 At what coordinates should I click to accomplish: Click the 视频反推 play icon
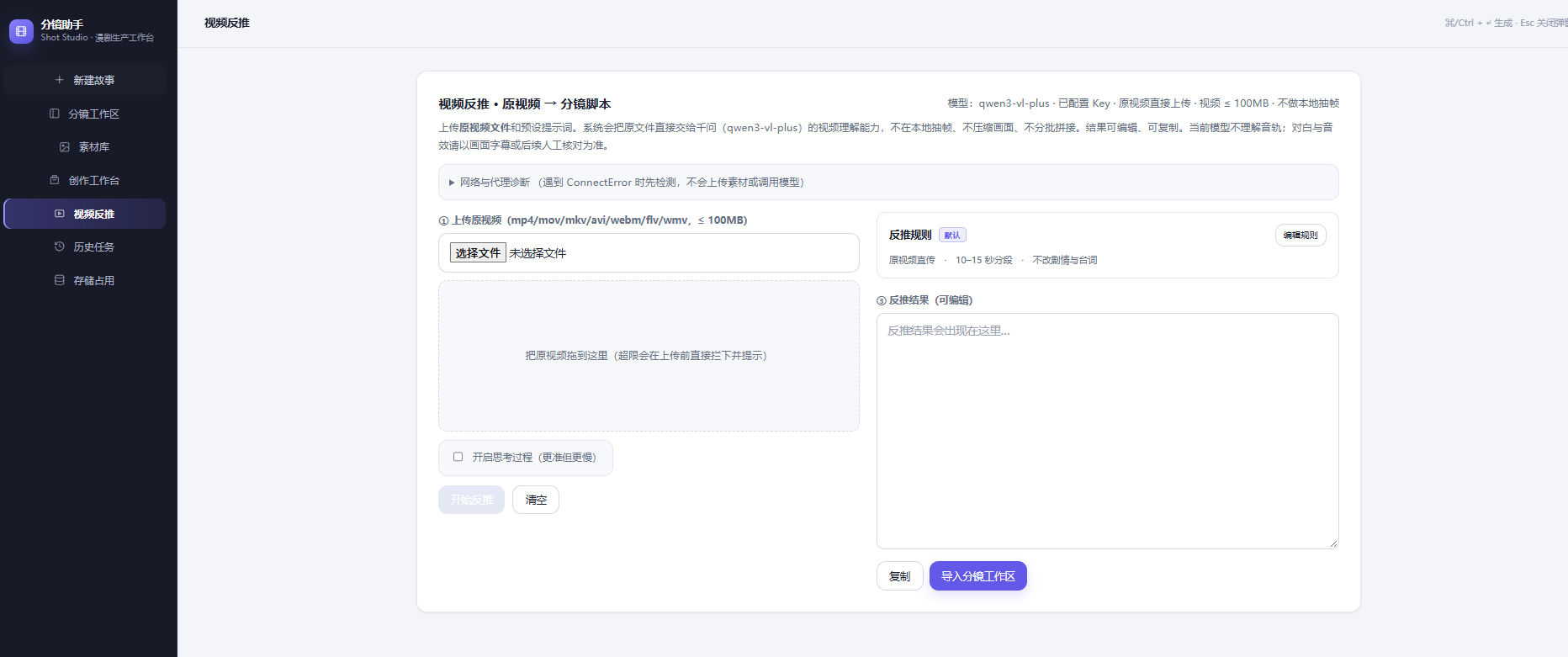coord(60,214)
